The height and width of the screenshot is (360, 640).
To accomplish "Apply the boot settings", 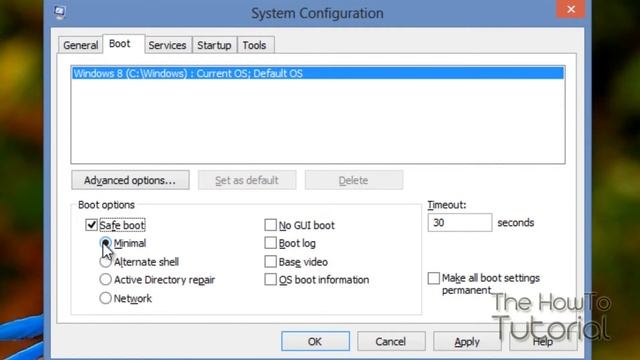I will 467,341.
